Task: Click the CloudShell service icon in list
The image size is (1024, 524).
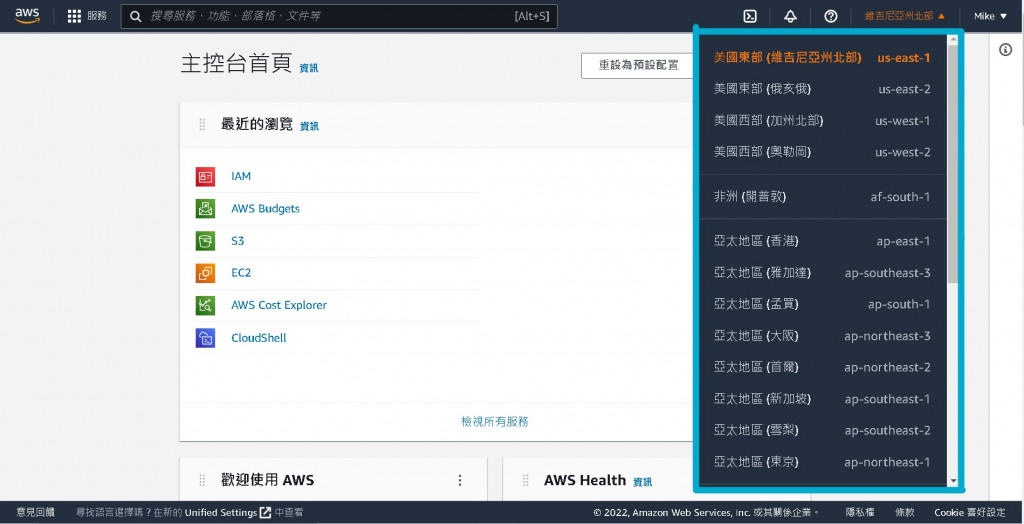Action: click(x=205, y=338)
